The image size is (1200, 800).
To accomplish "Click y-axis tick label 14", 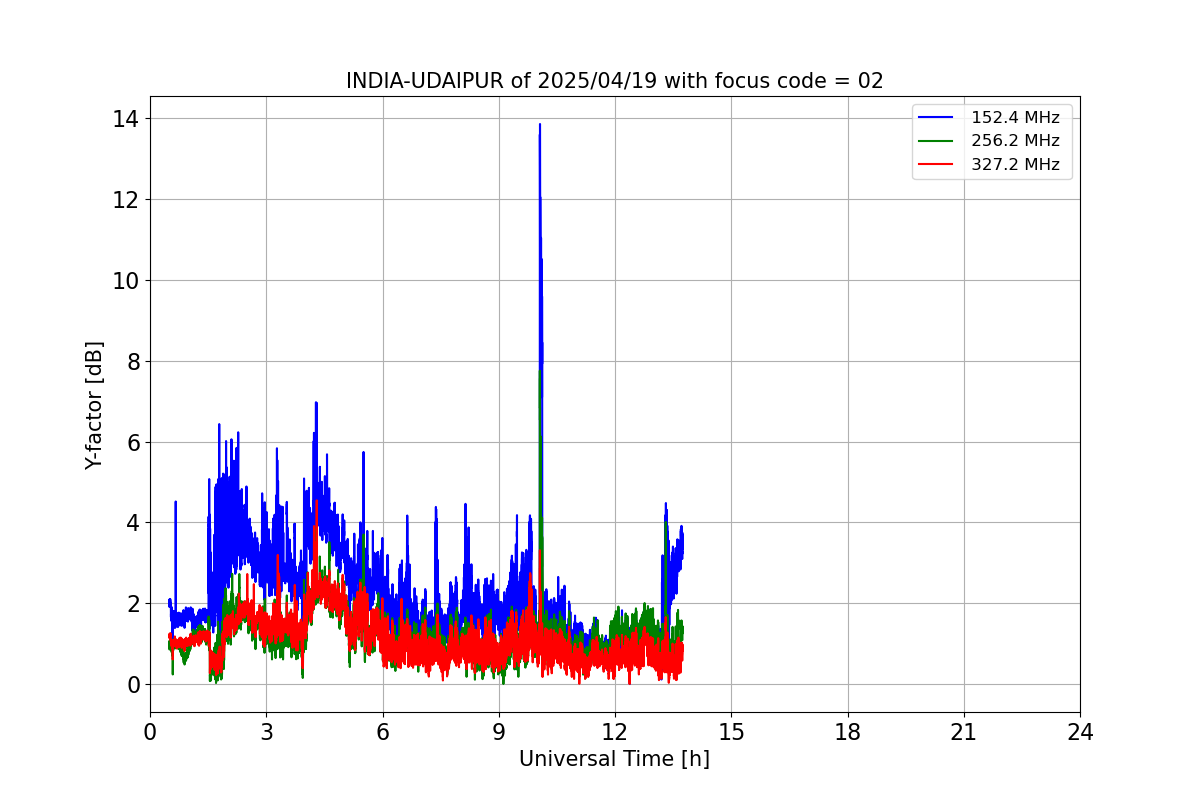I will pyautogui.click(x=126, y=119).
